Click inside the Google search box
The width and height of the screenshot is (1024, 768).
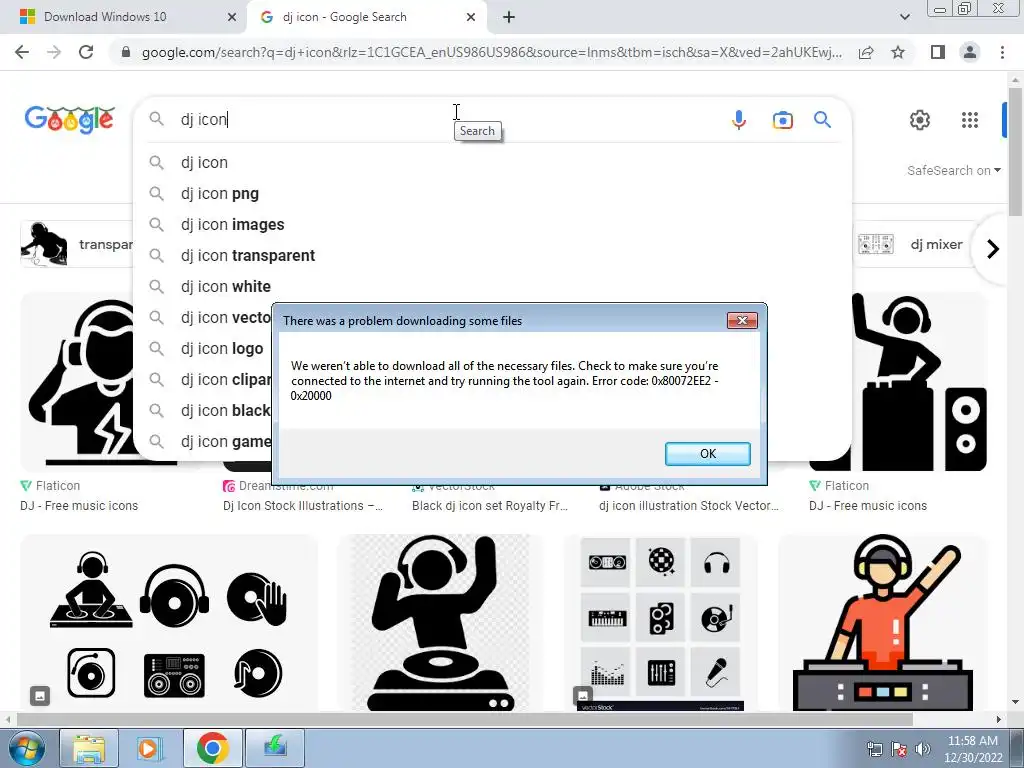coord(451,120)
